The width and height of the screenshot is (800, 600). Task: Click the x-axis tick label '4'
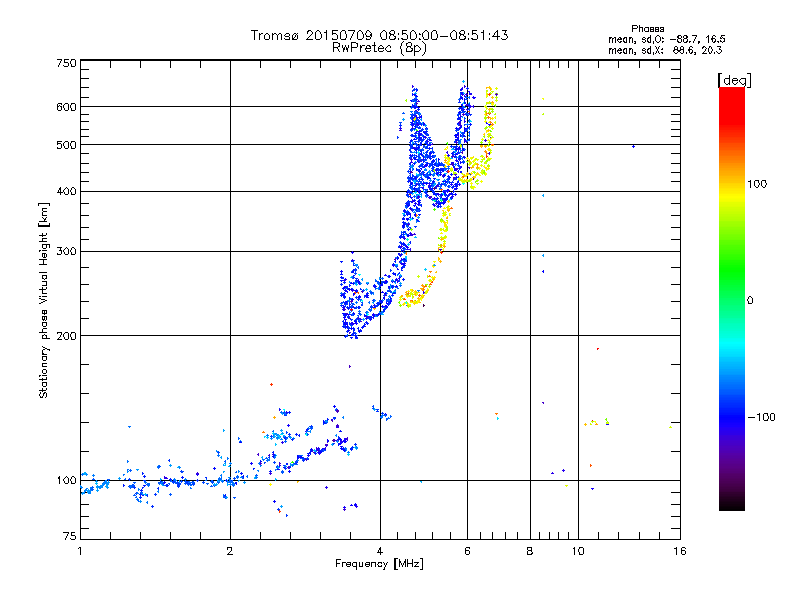[x=380, y=551]
